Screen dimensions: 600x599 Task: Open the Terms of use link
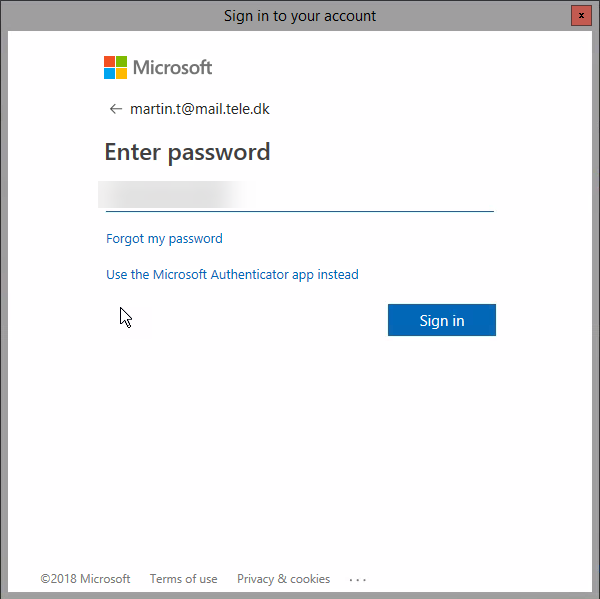coord(183,579)
